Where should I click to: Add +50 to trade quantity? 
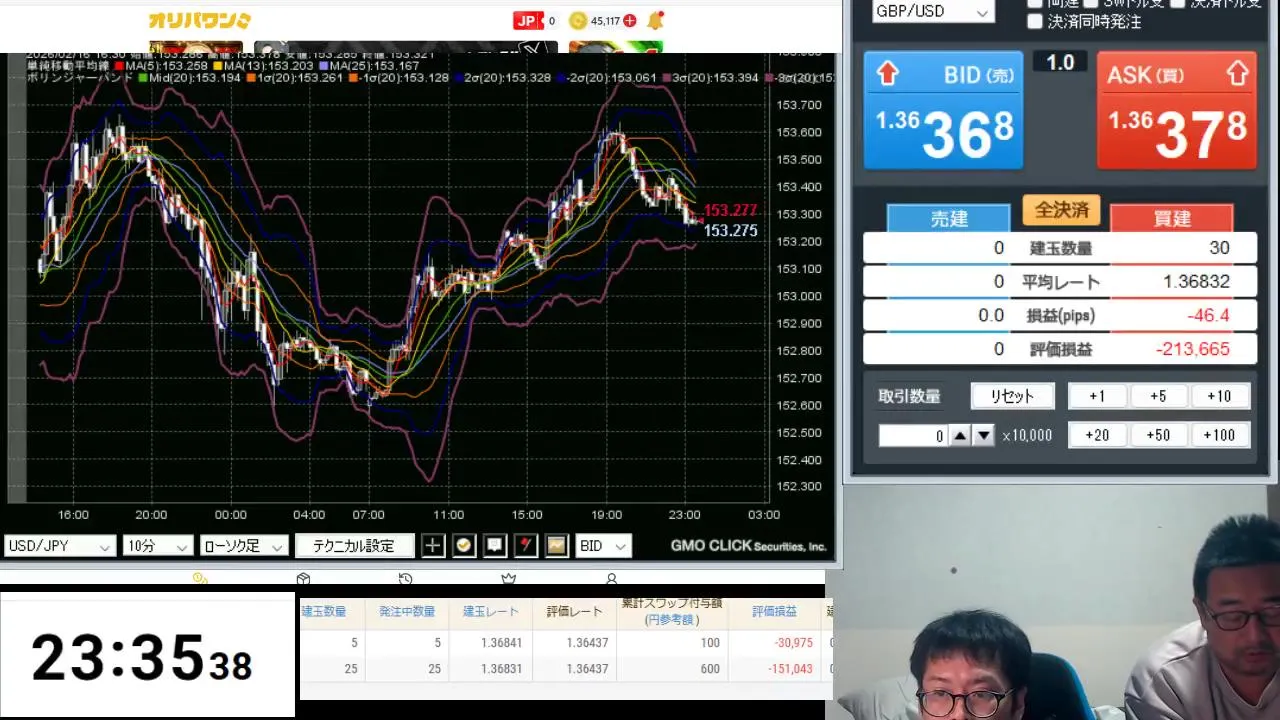coord(1158,435)
